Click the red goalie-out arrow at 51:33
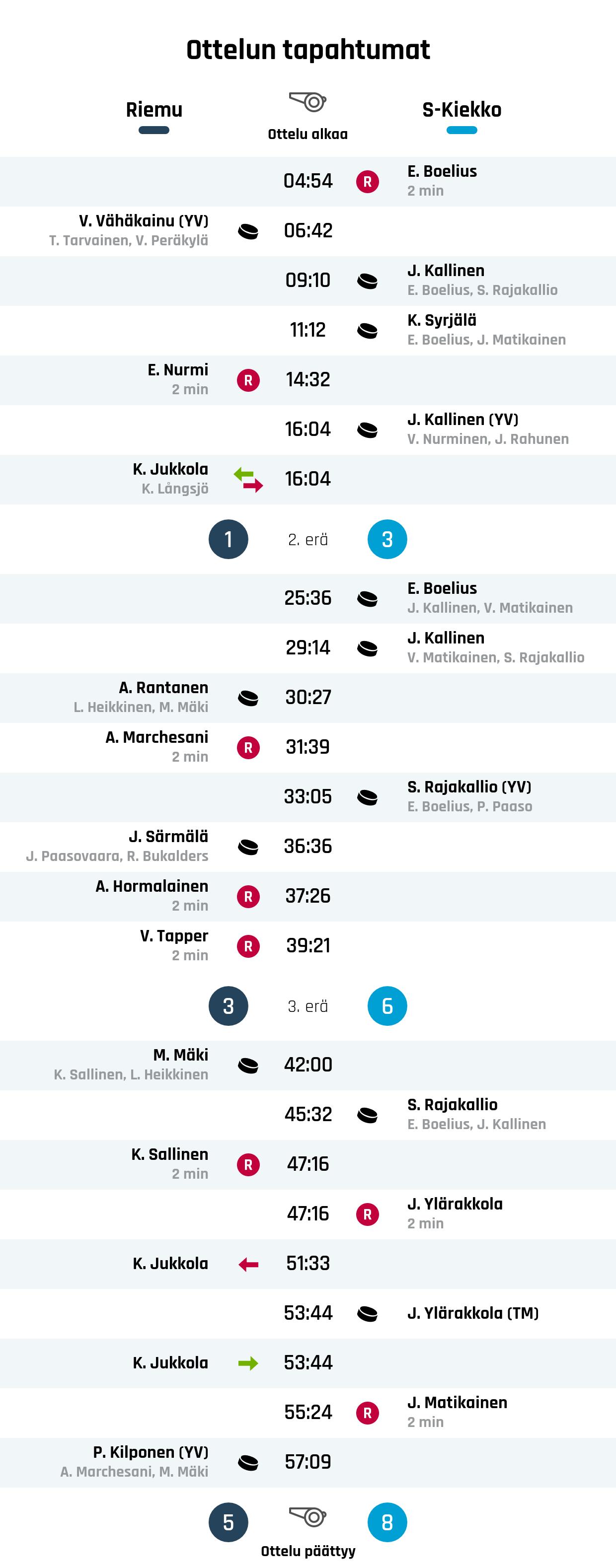This screenshot has width=616, height=1568. 248,1265
